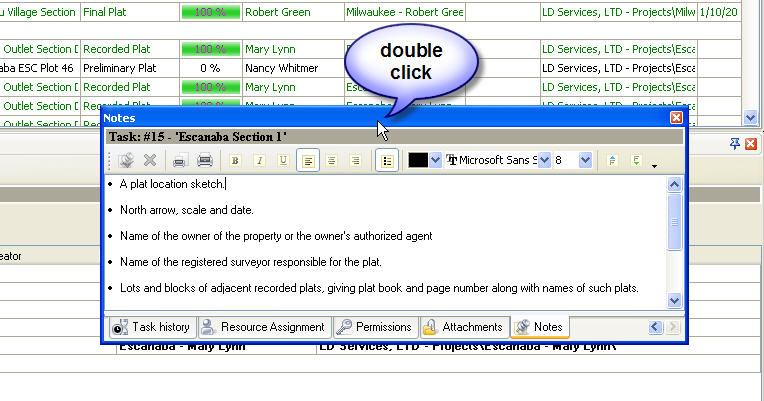Screen dimensions: 764x401
Task: Open the font color dropdown
Action: tap(436, 160)
